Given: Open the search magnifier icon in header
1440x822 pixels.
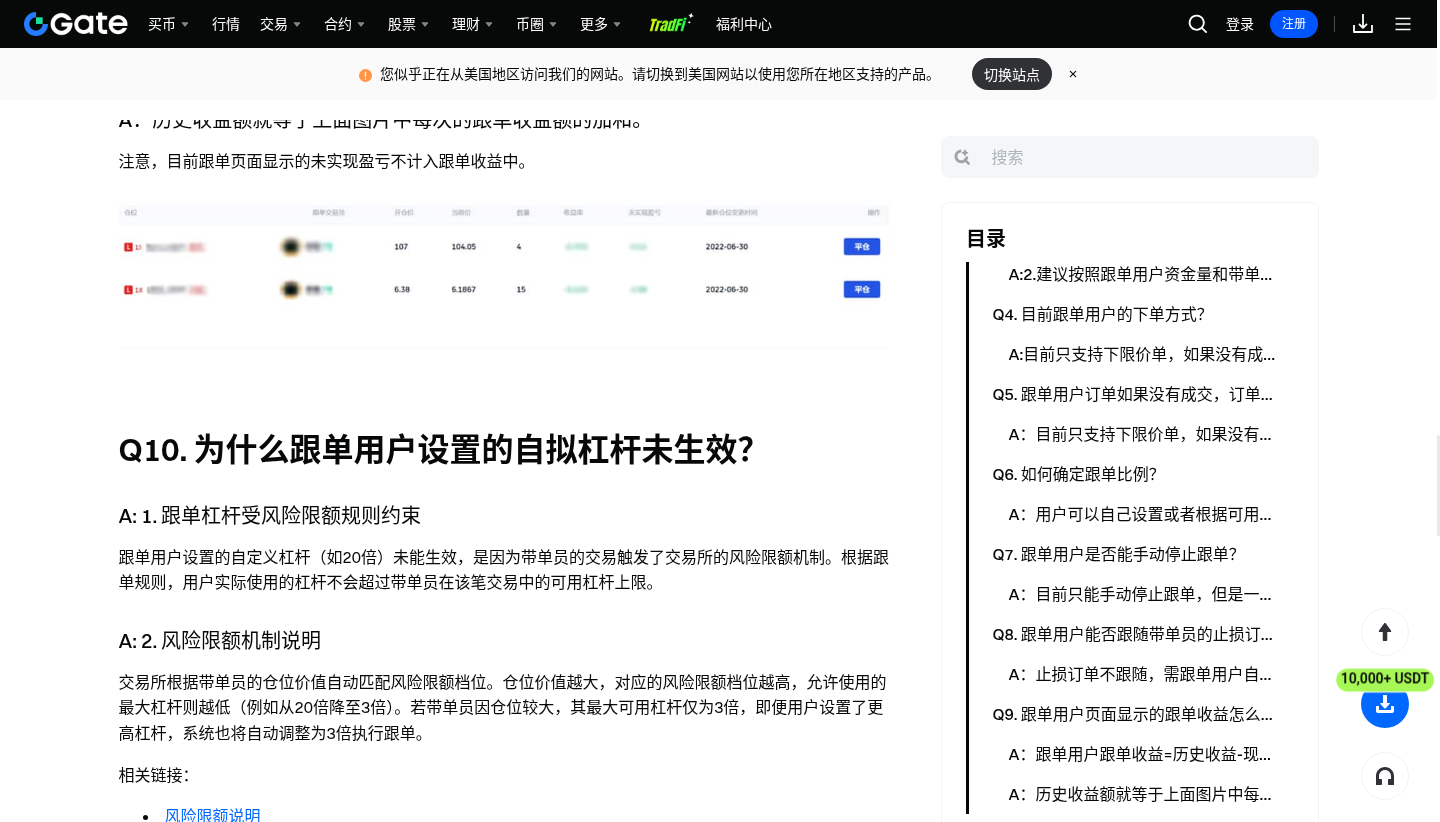Looking at the screenshot, I should [x=1197, y=24].
